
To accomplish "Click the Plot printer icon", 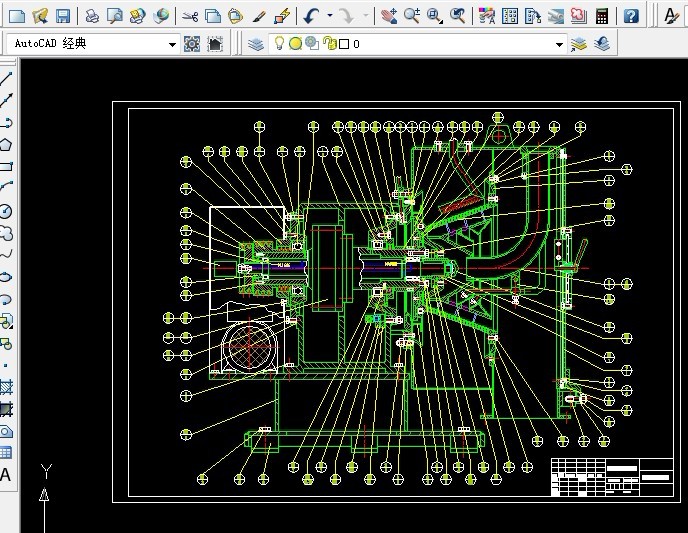I will pyautogui.click(x=92, y=17).
